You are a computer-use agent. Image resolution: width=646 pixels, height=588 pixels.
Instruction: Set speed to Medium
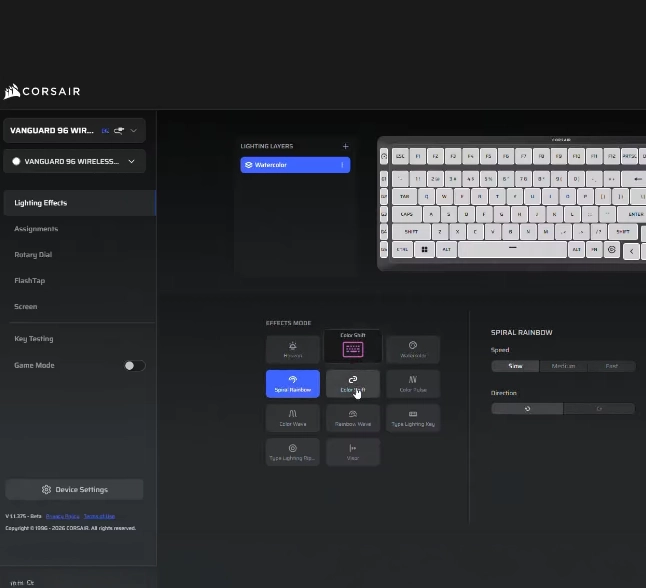pyautogui.click(x=563, y=366)
